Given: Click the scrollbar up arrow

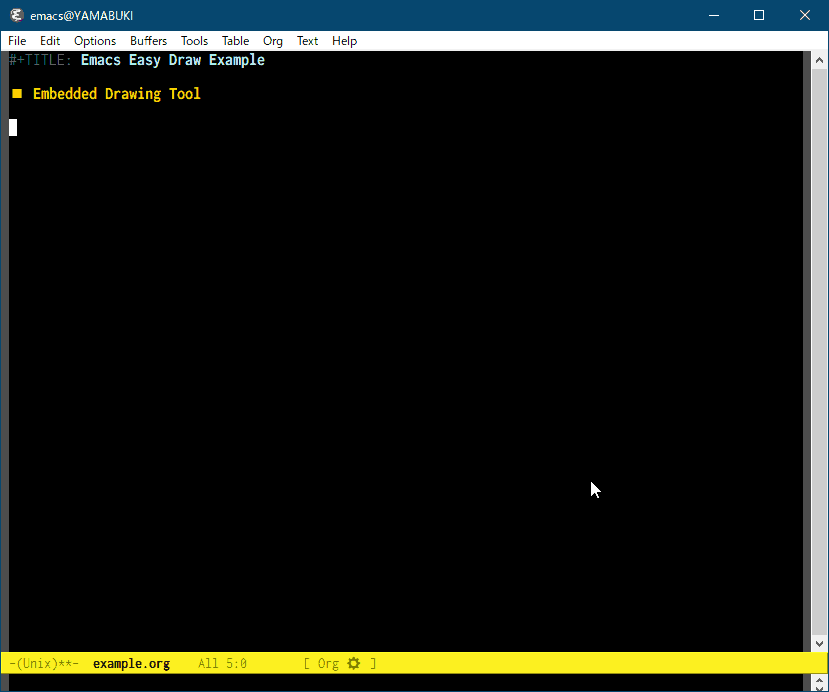Looking at the screenshot, I should 819,60.
